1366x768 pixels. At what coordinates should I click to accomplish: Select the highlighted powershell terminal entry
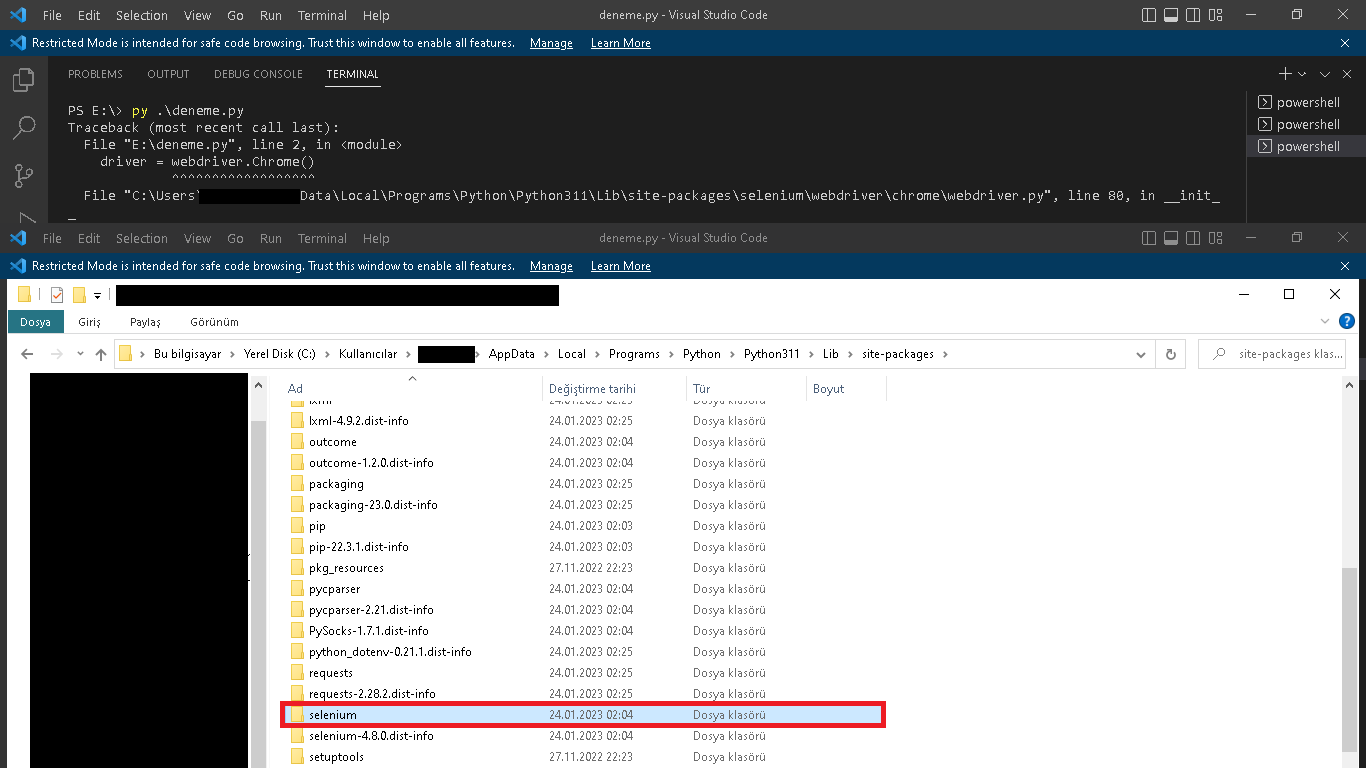[x=1306, y=146]
